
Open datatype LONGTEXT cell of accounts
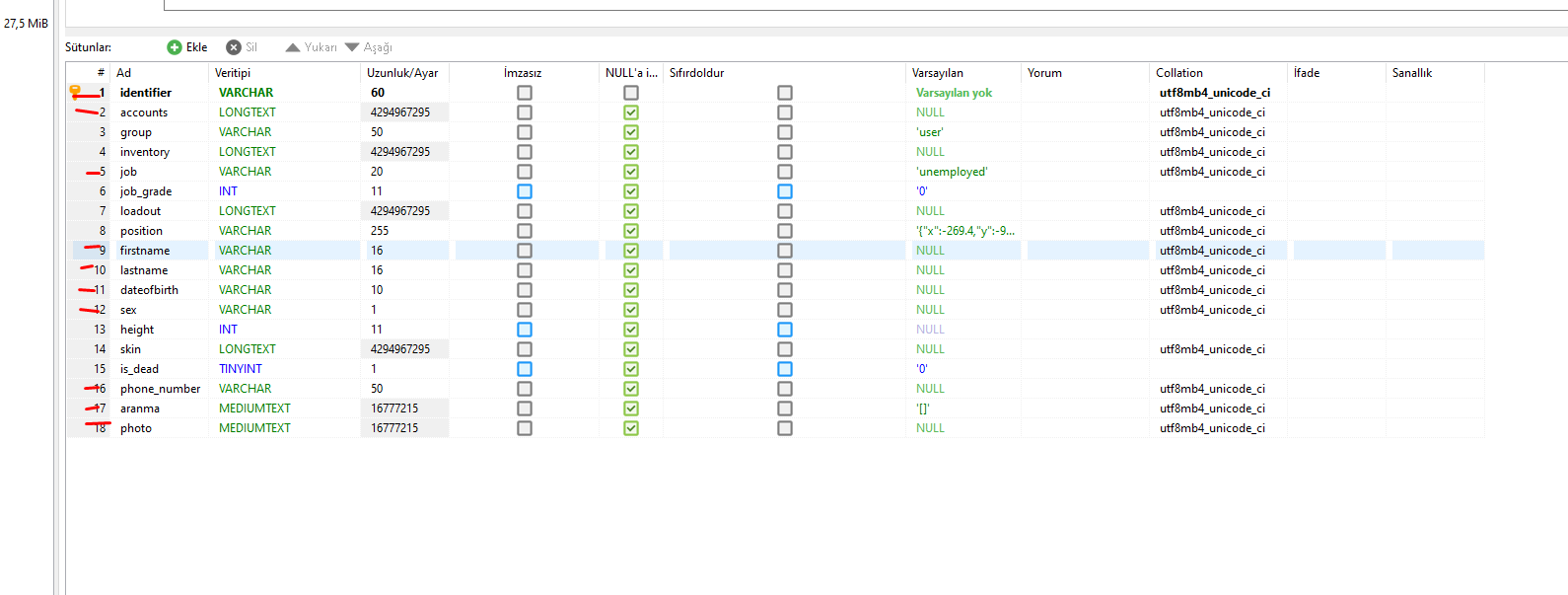pyautogui.click(x=248, y=112)
